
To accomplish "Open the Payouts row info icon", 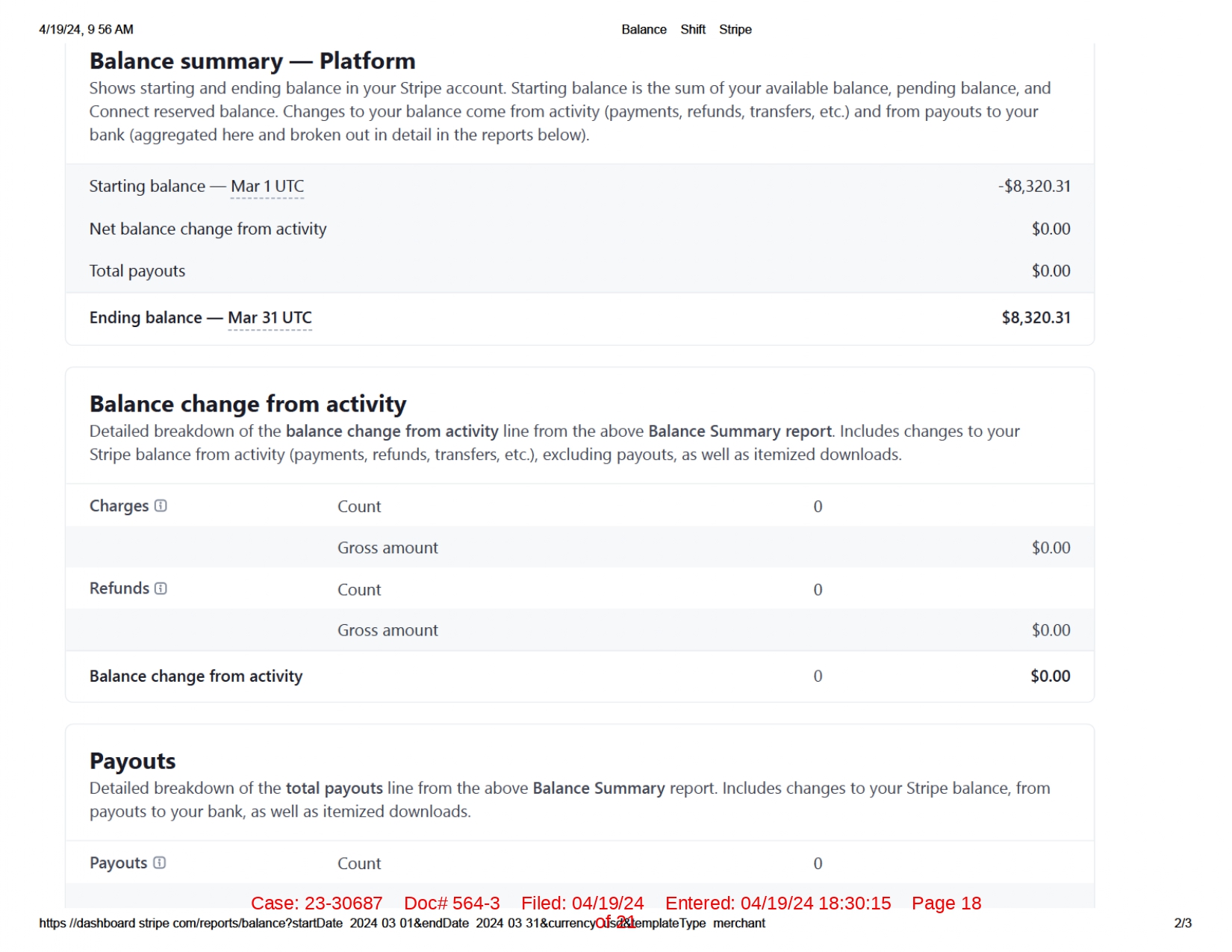I will coord(159,862).
